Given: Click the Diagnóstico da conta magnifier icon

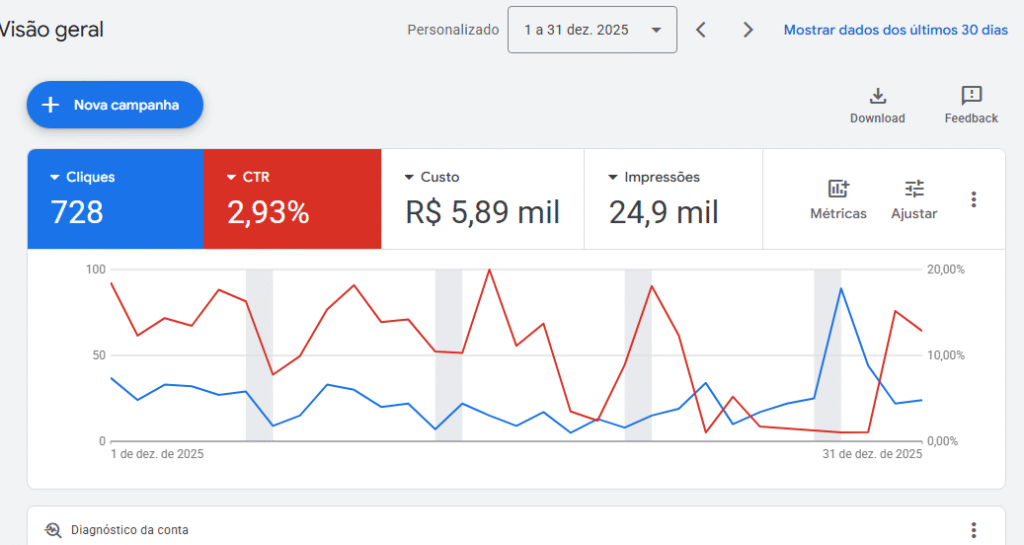Looking at the screenshot, I should [x=53, y=530].
